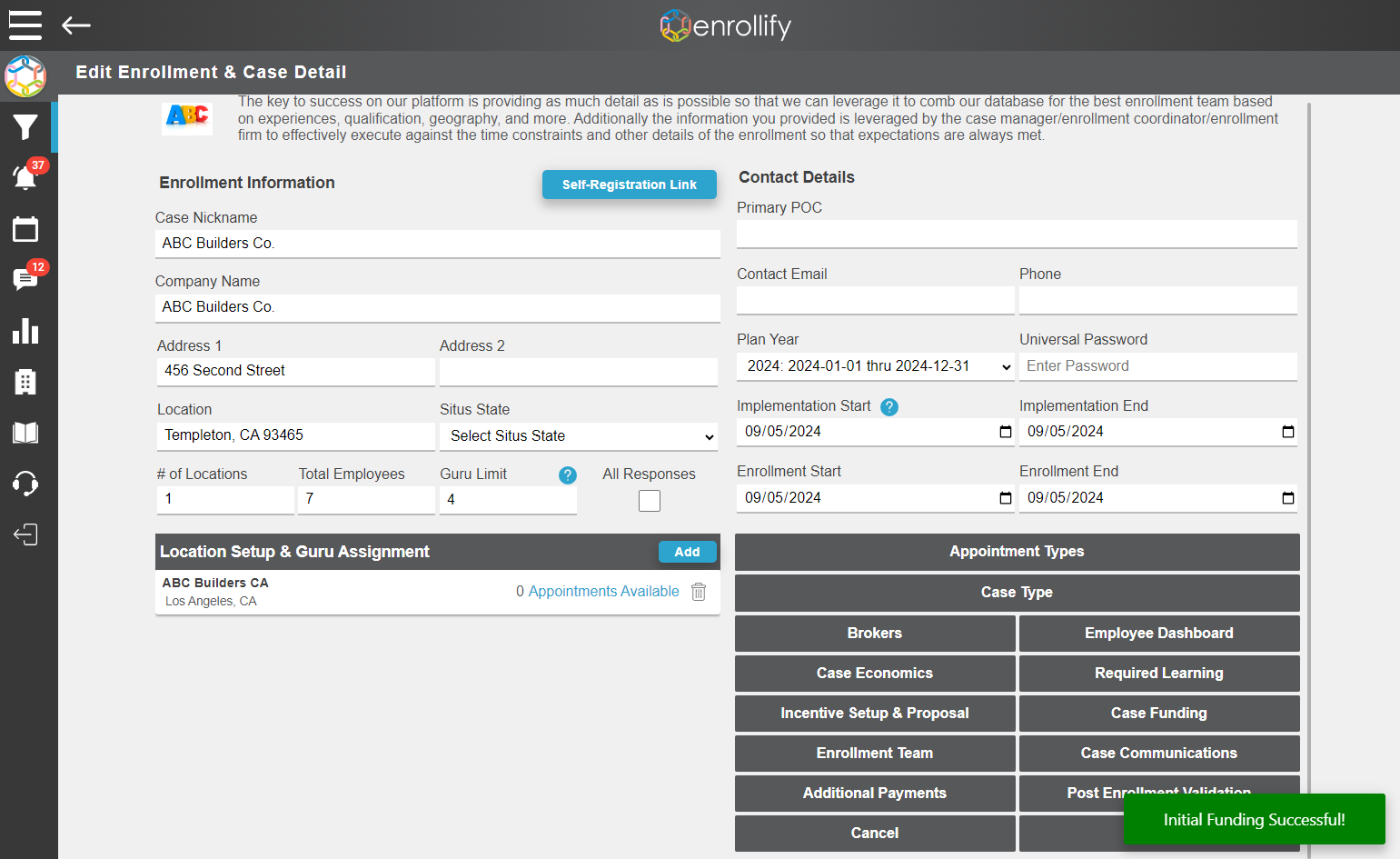Delete the ABC Builders CA location

click(x=699, y=592)
